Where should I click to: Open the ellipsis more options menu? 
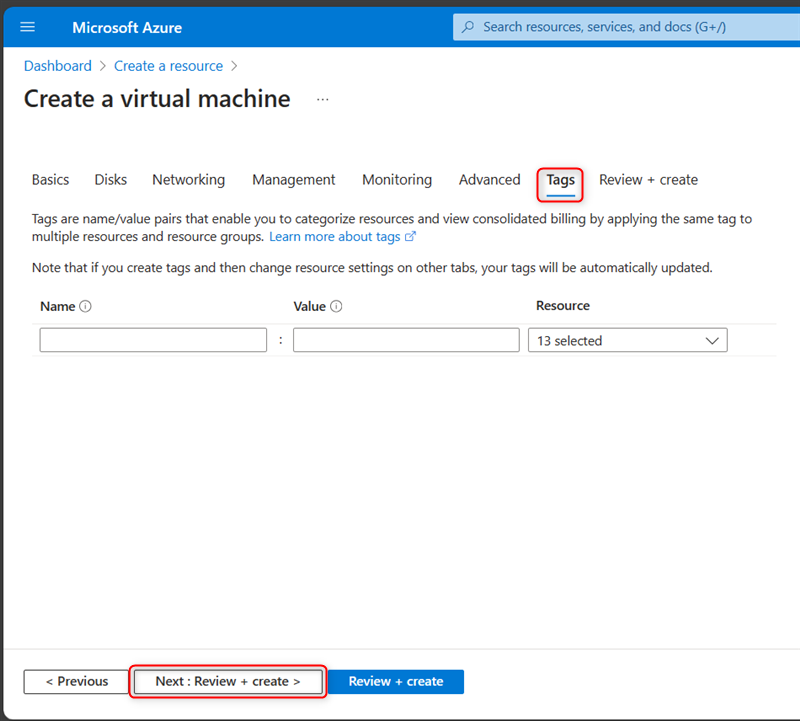[322, 100]
